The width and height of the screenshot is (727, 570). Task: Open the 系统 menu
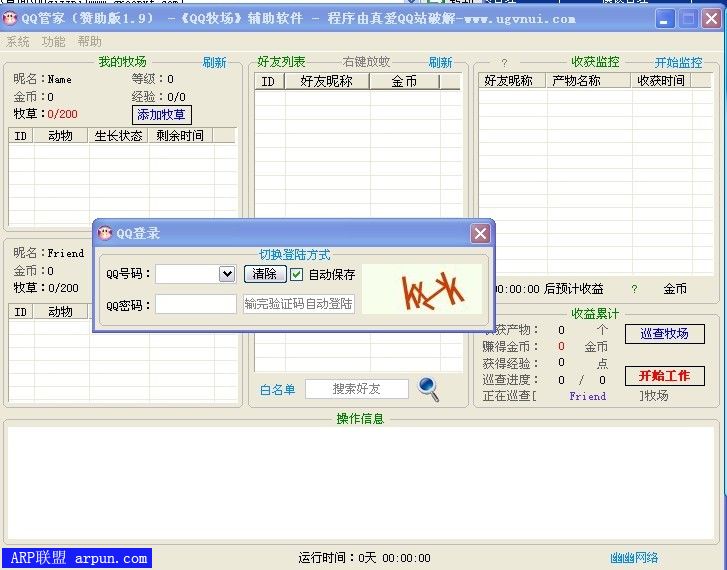pos(18,42)
